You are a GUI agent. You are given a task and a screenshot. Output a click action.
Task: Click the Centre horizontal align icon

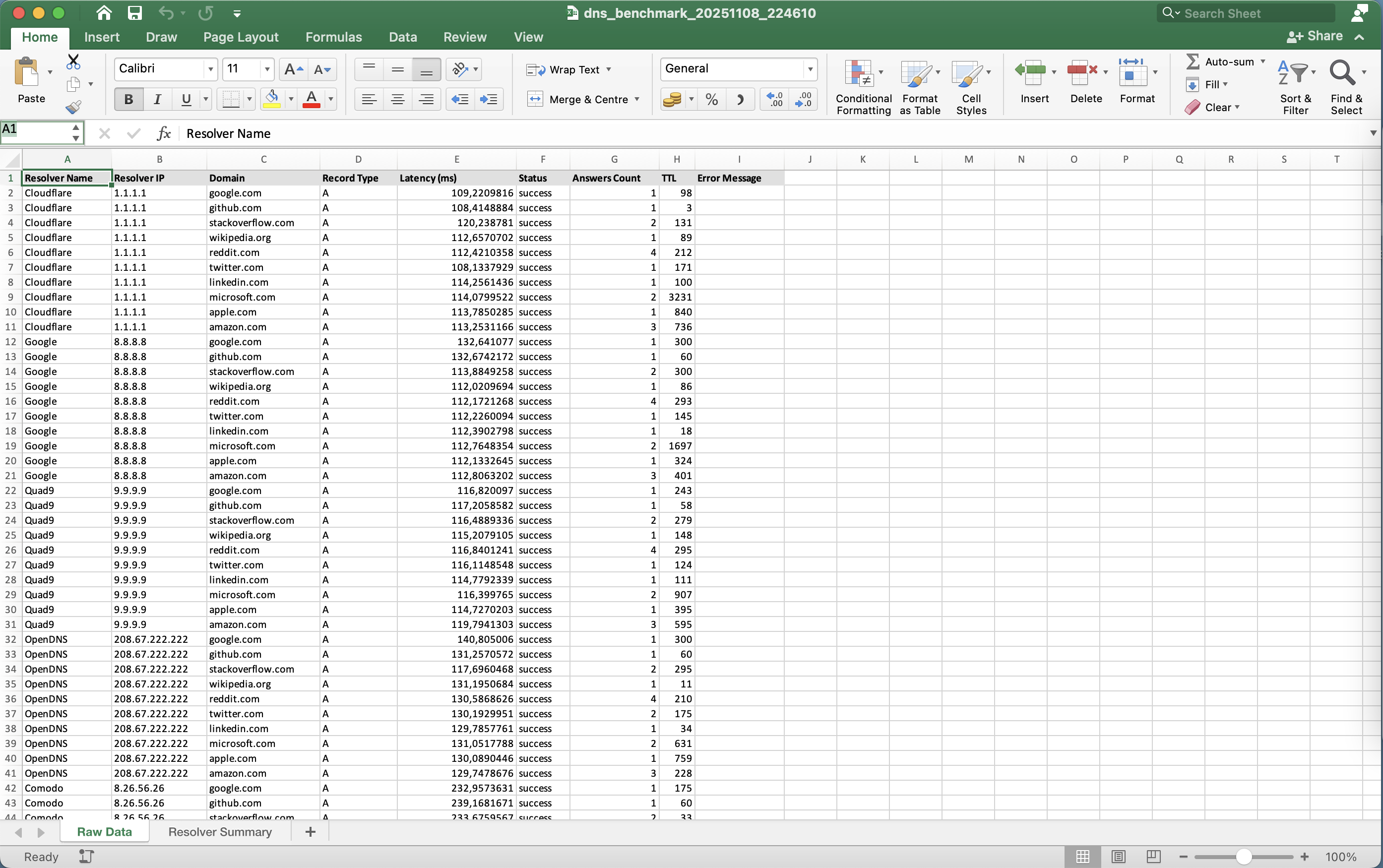[397, 99]
